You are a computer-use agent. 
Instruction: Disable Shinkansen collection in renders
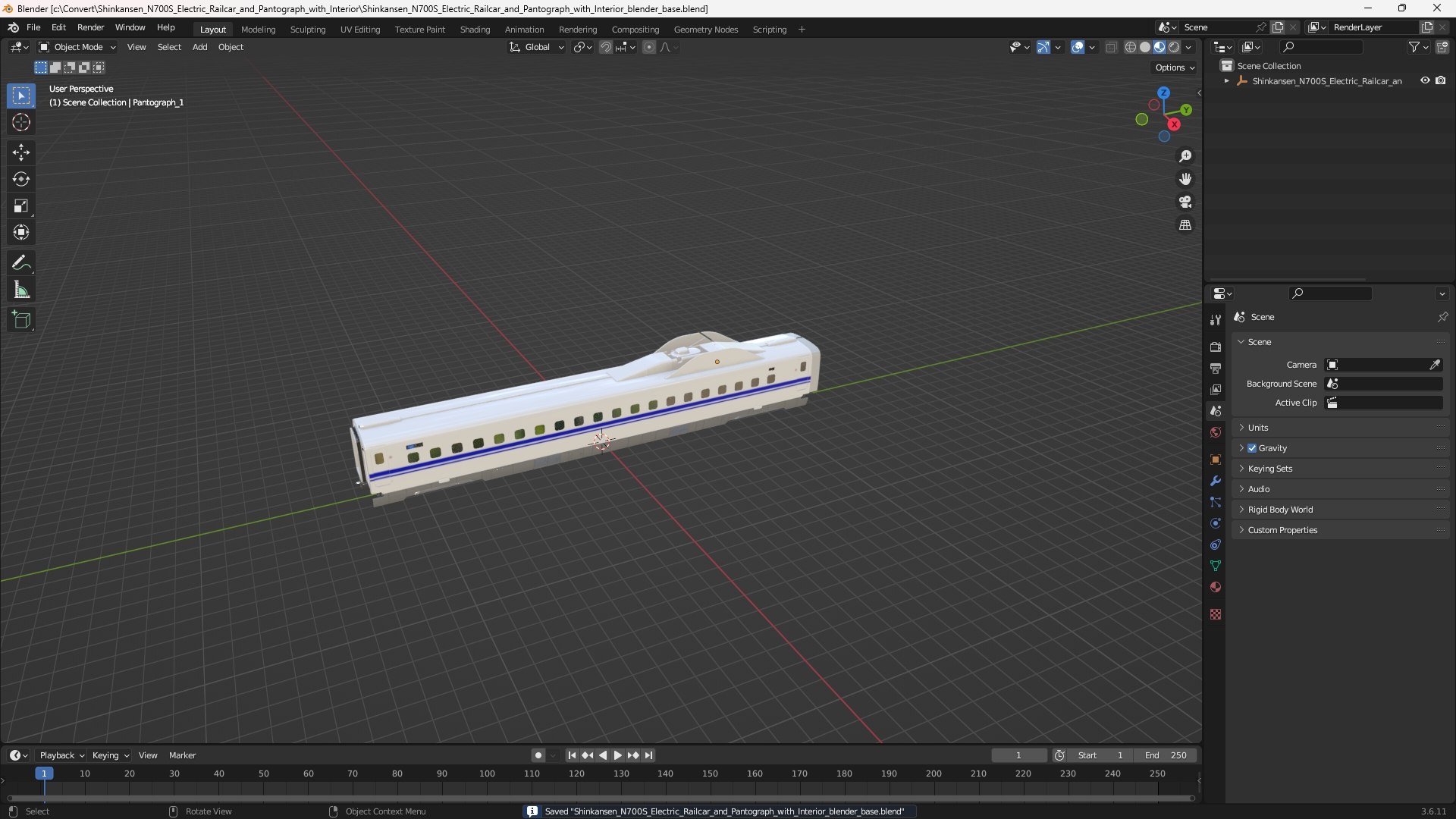pyautogui.click(x=1440, y=80)
